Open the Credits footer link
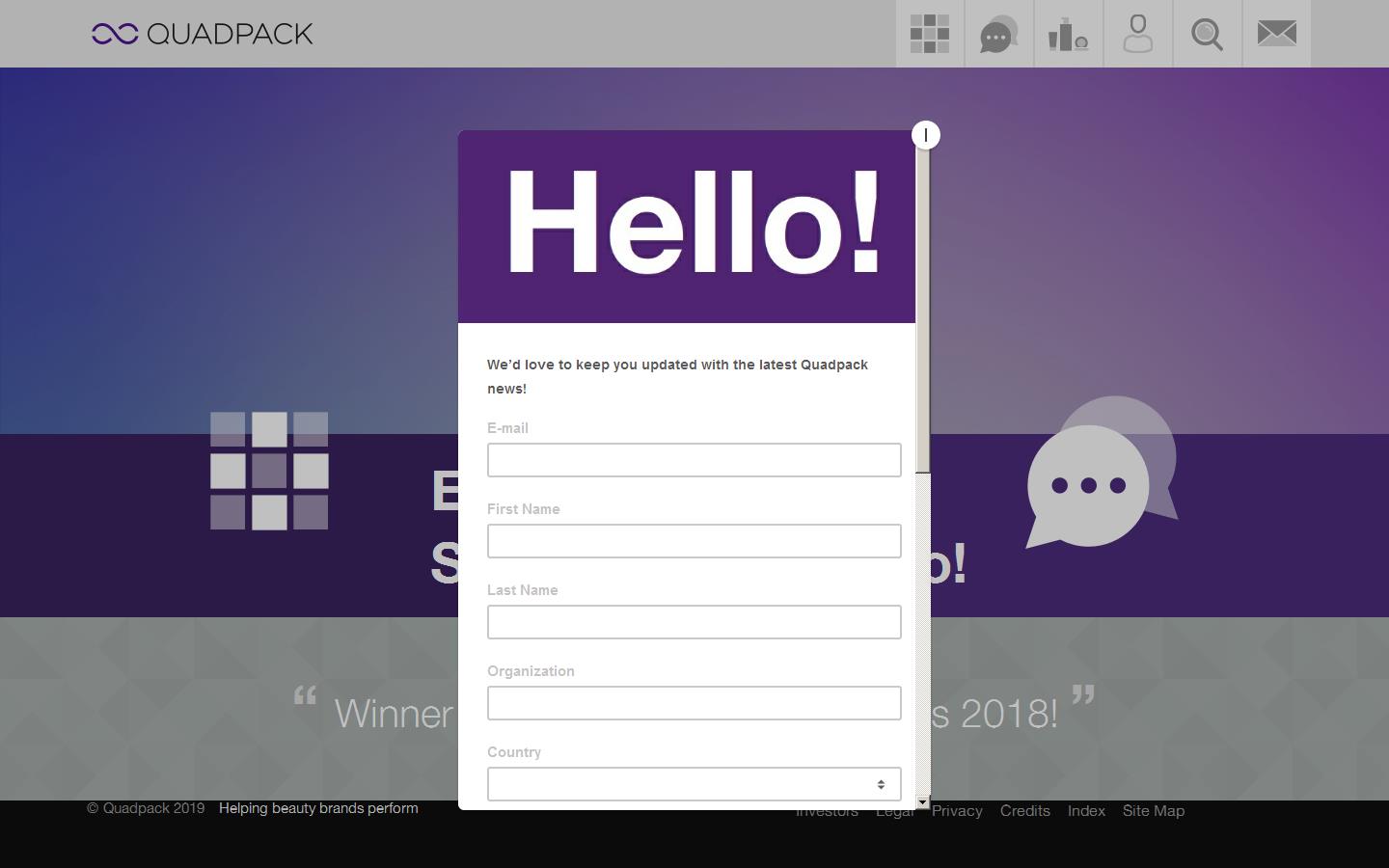1389x868 pixels. [1024, 811]
